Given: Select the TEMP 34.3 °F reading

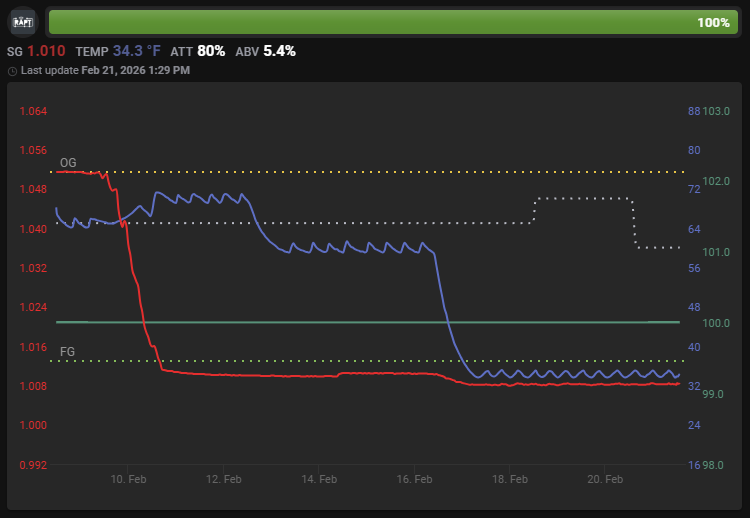Looking at the screenshot, I should [118, 51].
